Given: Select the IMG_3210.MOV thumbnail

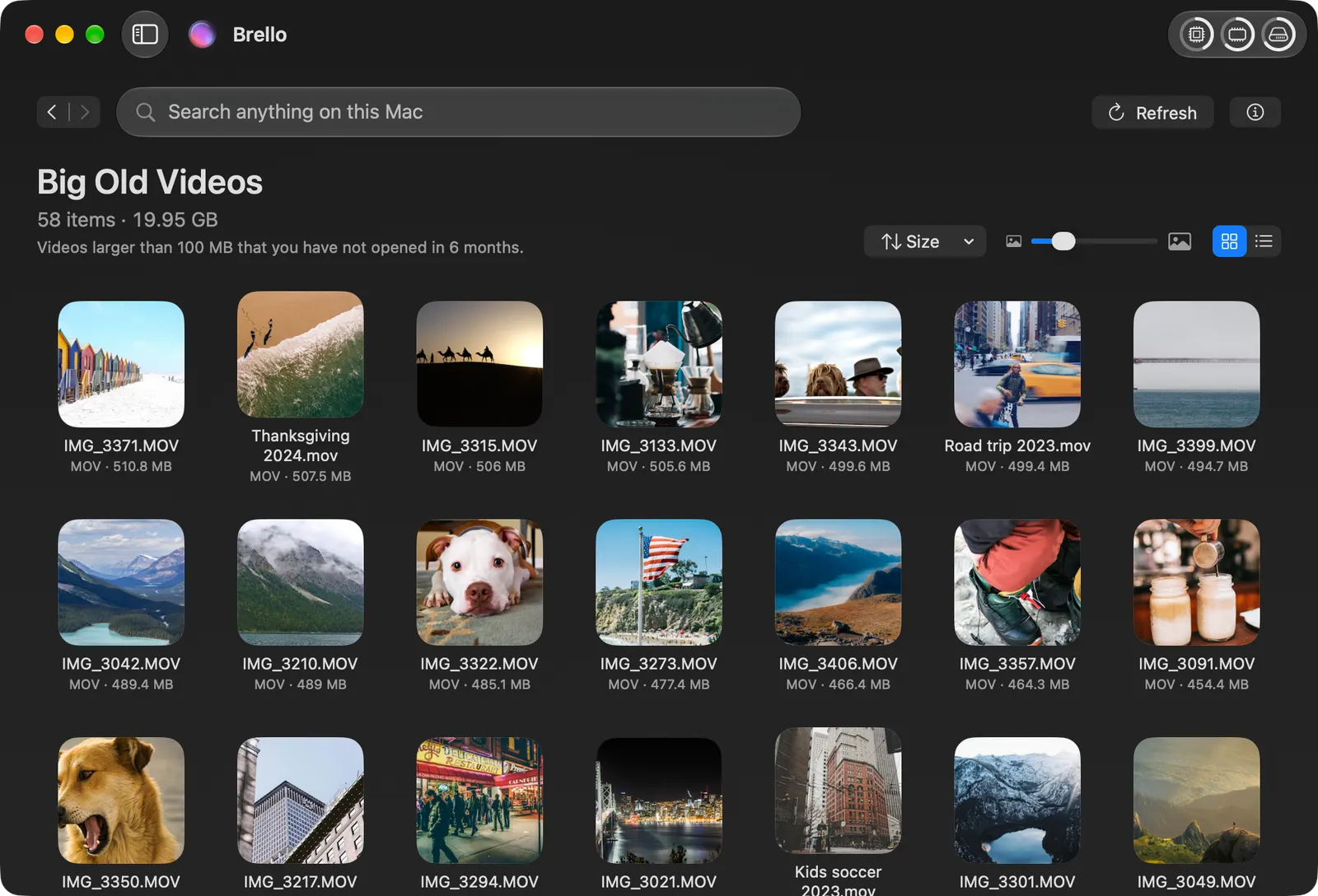Looking at the screenshot, I should [301, 582].
